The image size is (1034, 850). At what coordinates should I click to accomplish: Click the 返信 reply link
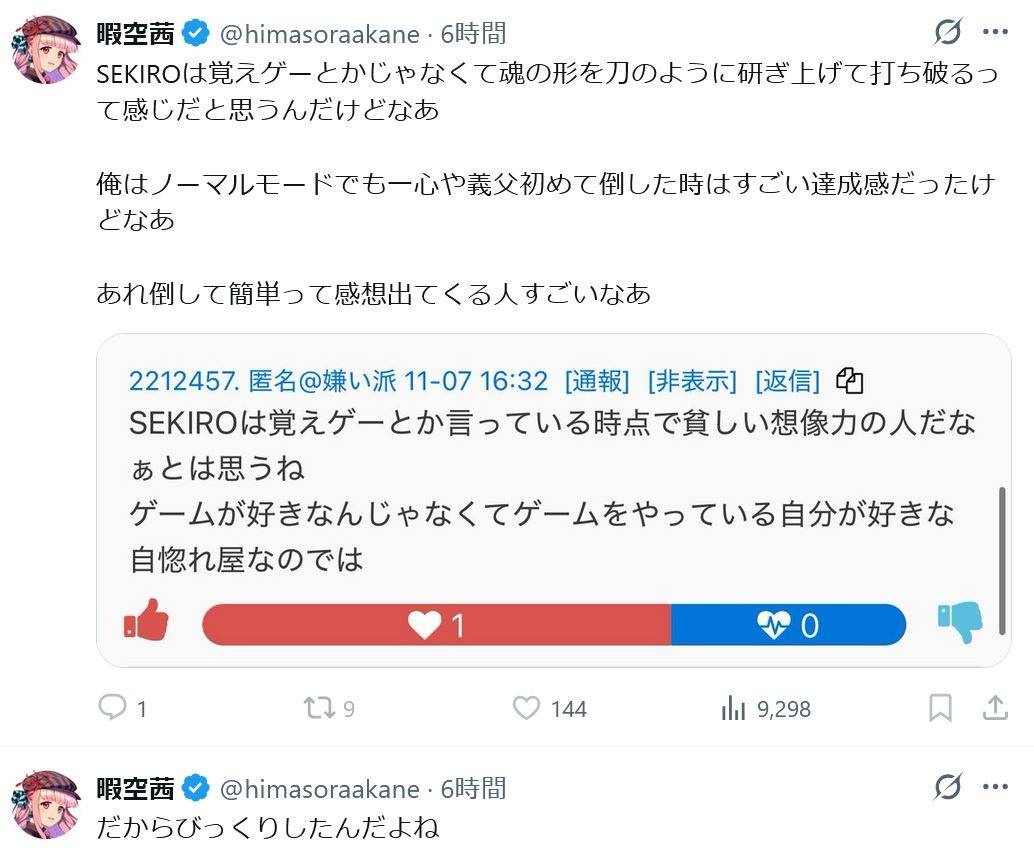point(787,381)
